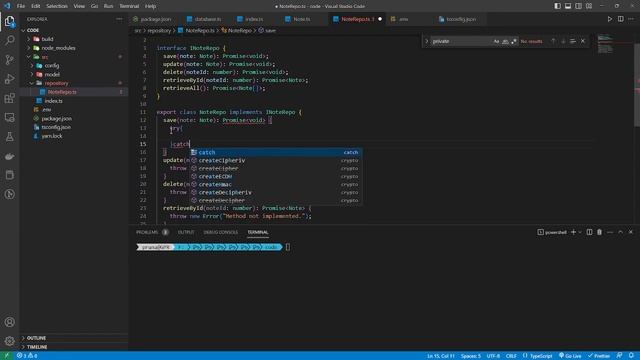Switch to the PROBLEMS panel tab
Image resolution: width=640 pixels, height=360 pixels.
(x=147, y=232)
